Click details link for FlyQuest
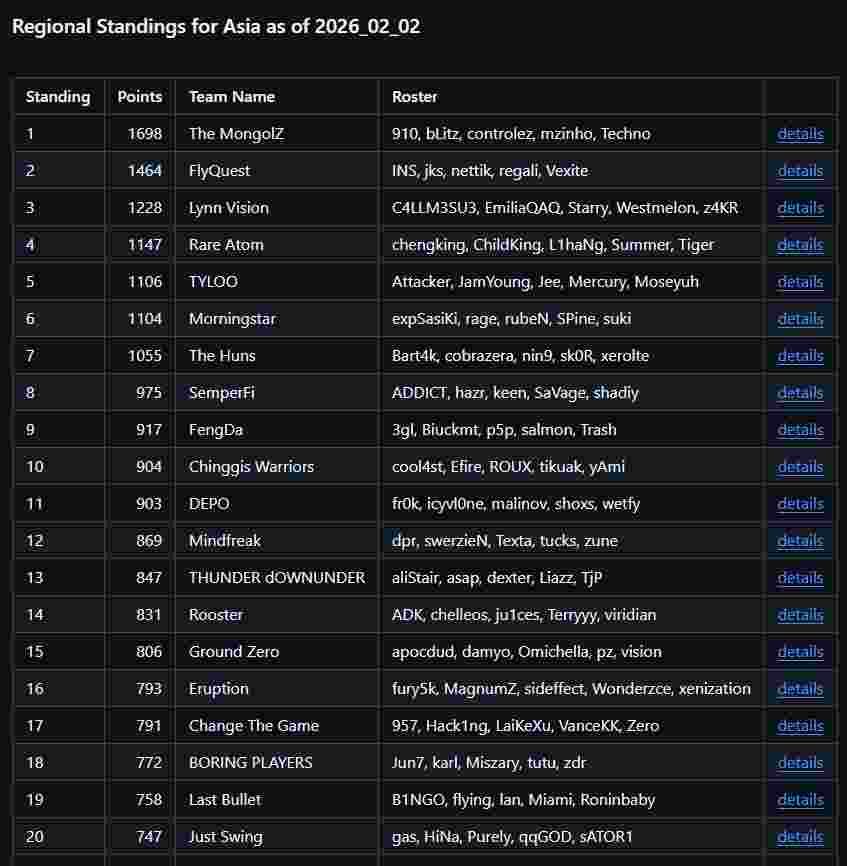 pos(800,171)
